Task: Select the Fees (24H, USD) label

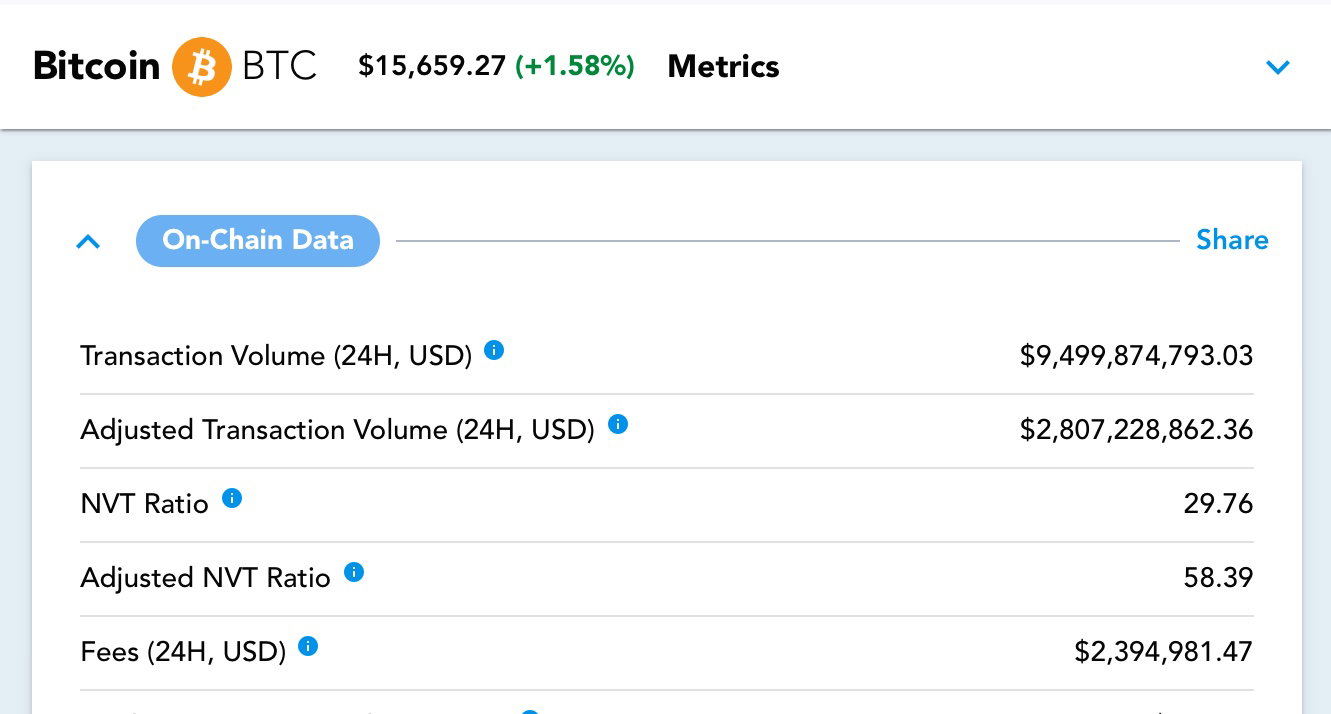Action: (183, 653)
